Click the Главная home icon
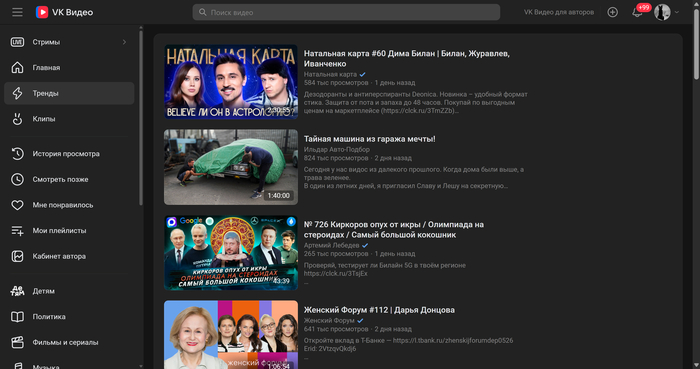700x369 pixels. pos(17,67)
